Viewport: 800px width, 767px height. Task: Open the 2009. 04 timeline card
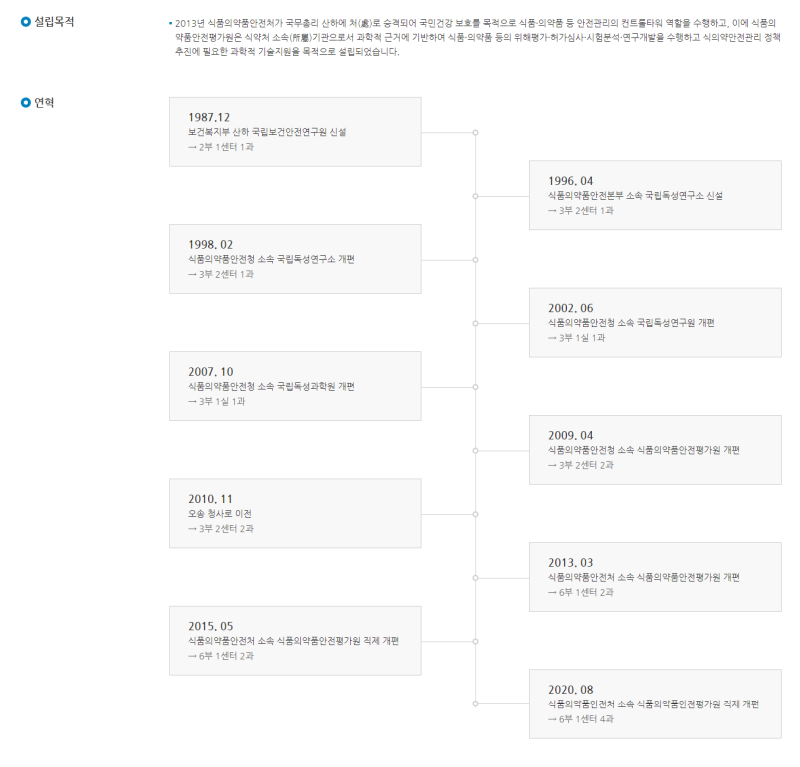click(x=655, y=450)
